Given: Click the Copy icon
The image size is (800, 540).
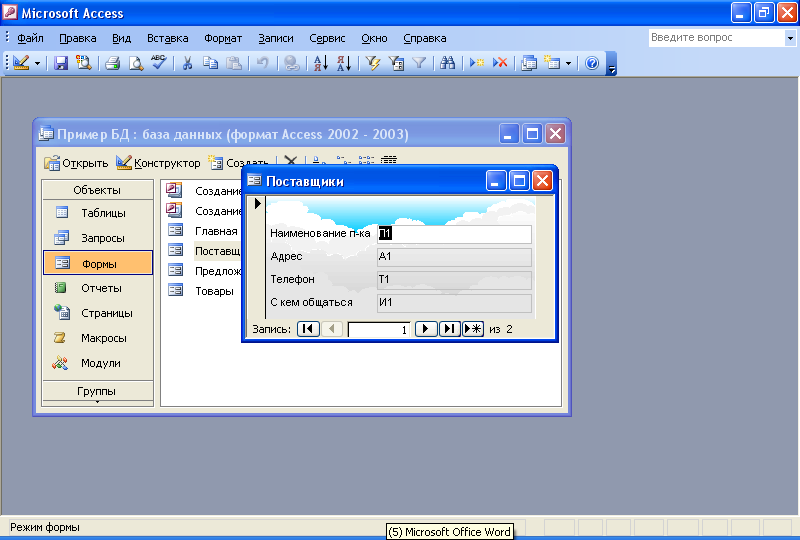Looking at the screenshot, I should point(210,63).
